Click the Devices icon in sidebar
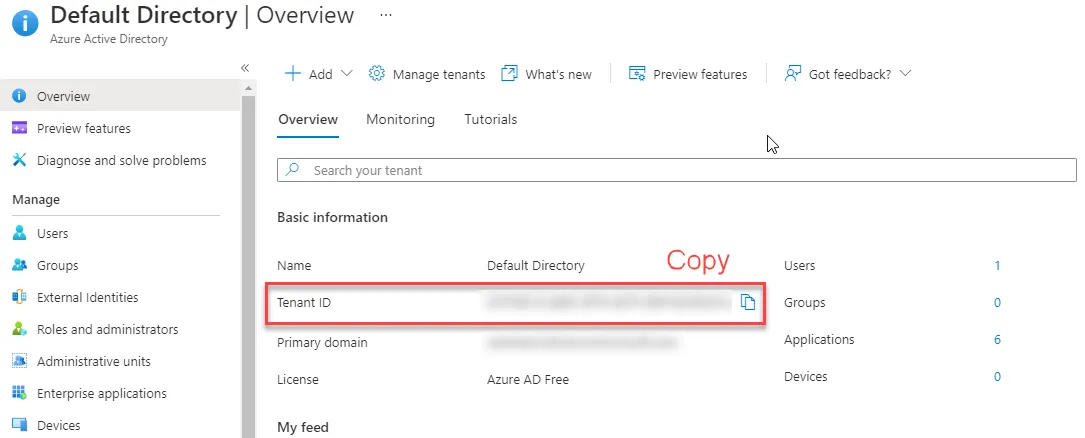Screen dimensions: 1085x438 (x=19, y=425)
